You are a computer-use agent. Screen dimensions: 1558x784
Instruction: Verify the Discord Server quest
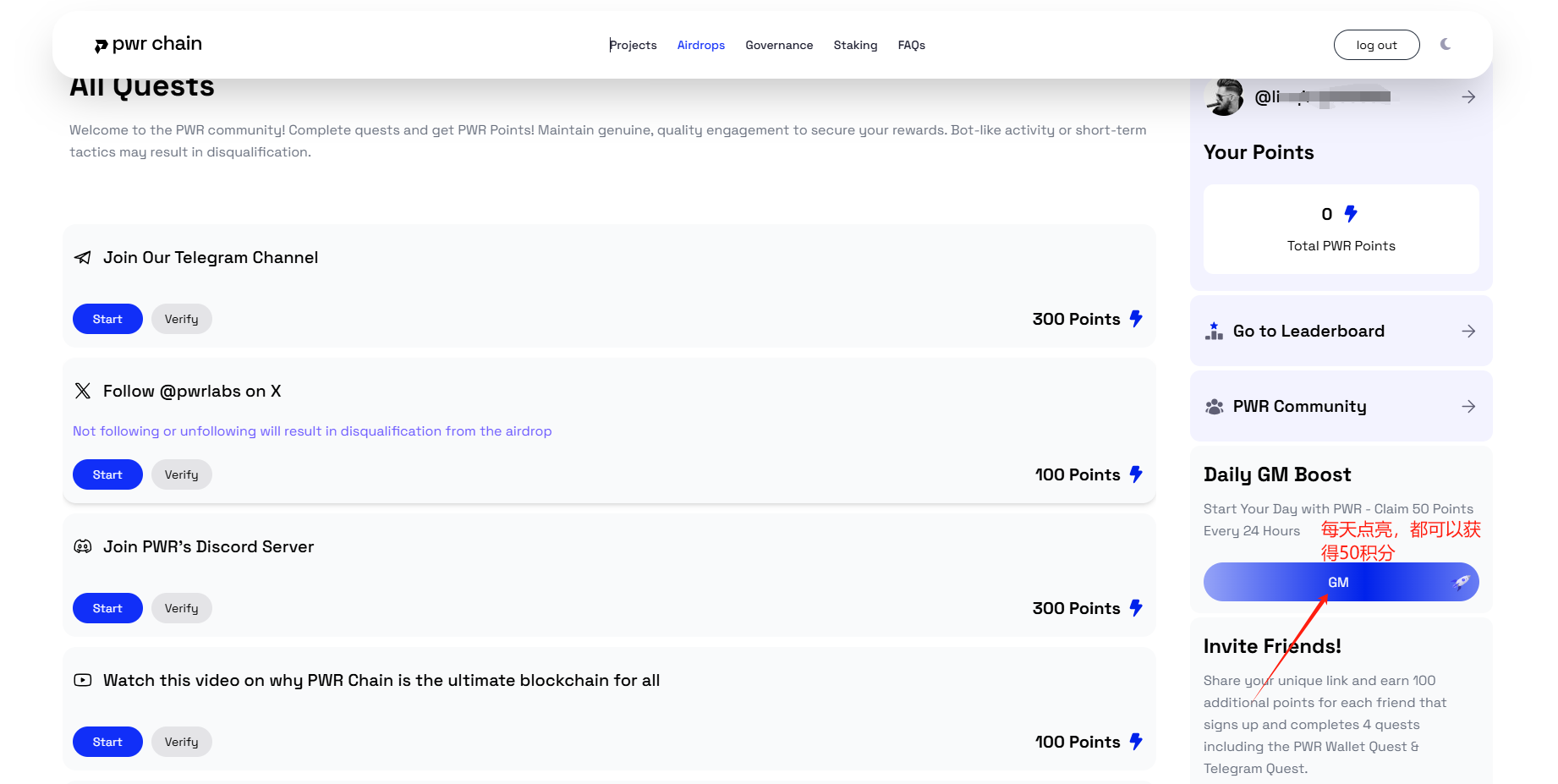pyautogui.click(x=182, y=608)
